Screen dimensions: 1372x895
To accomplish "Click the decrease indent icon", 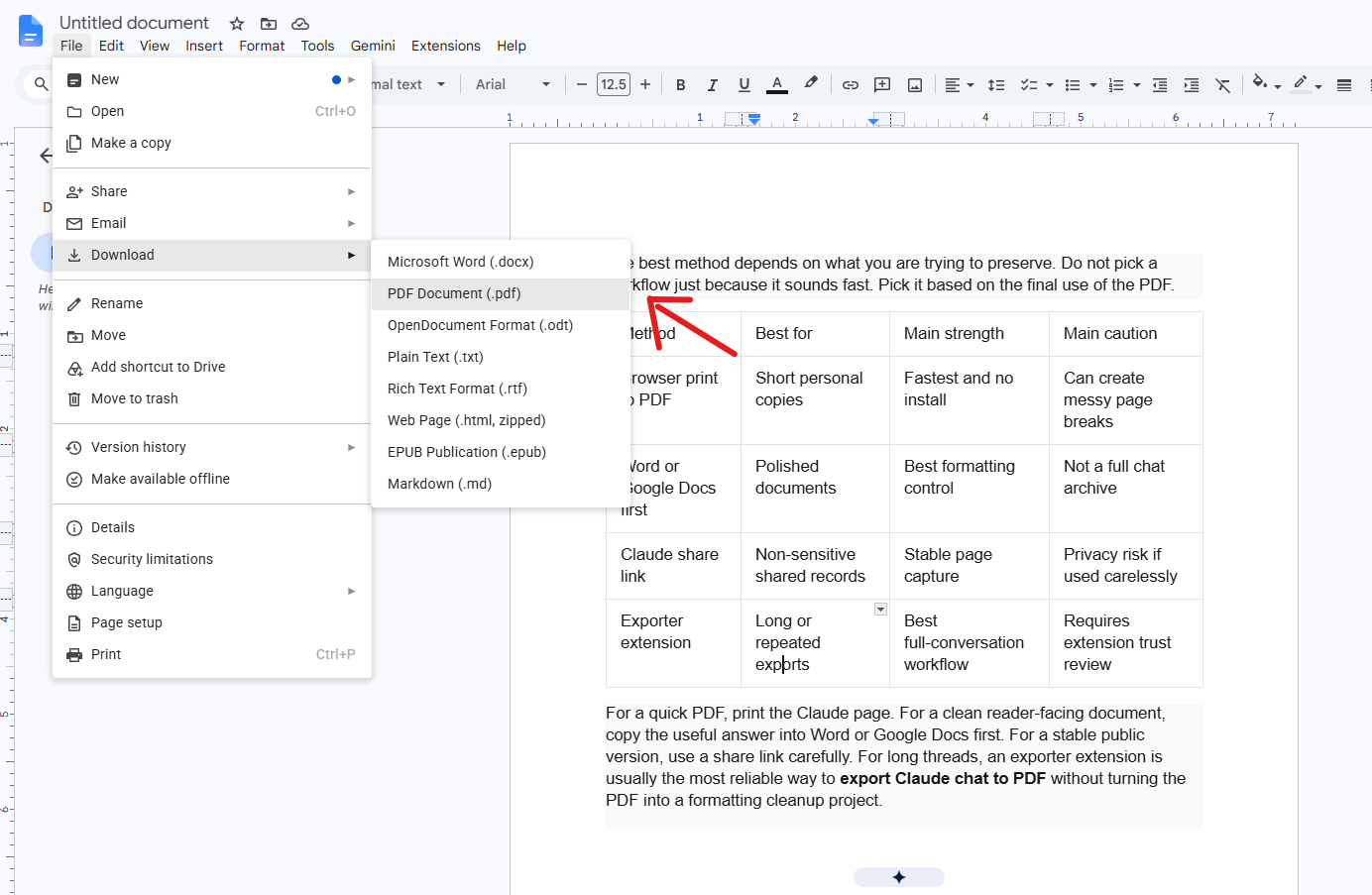I will (1159, 84).
